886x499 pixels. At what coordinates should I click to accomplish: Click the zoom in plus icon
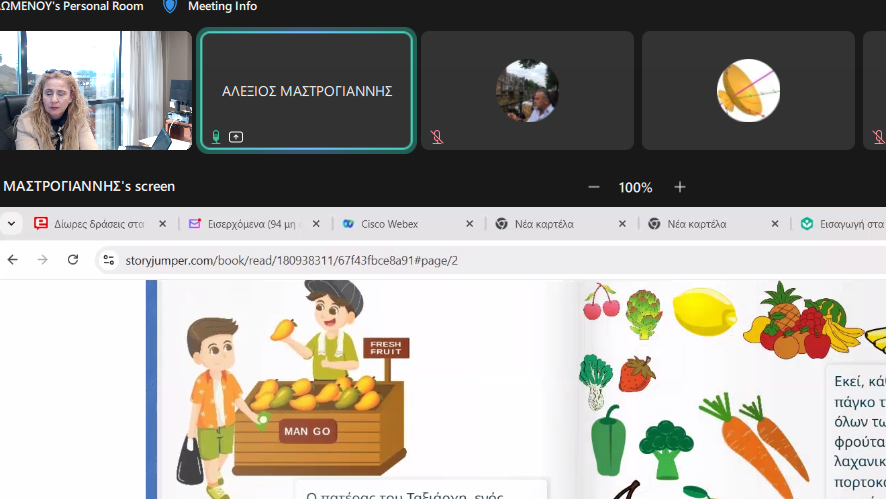[680, 187]
